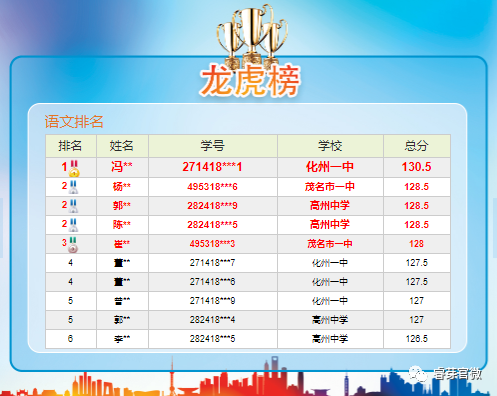Click 化州一中 in the 冯** row
This screenshot has width=497, height=396.
click(330, 167)
